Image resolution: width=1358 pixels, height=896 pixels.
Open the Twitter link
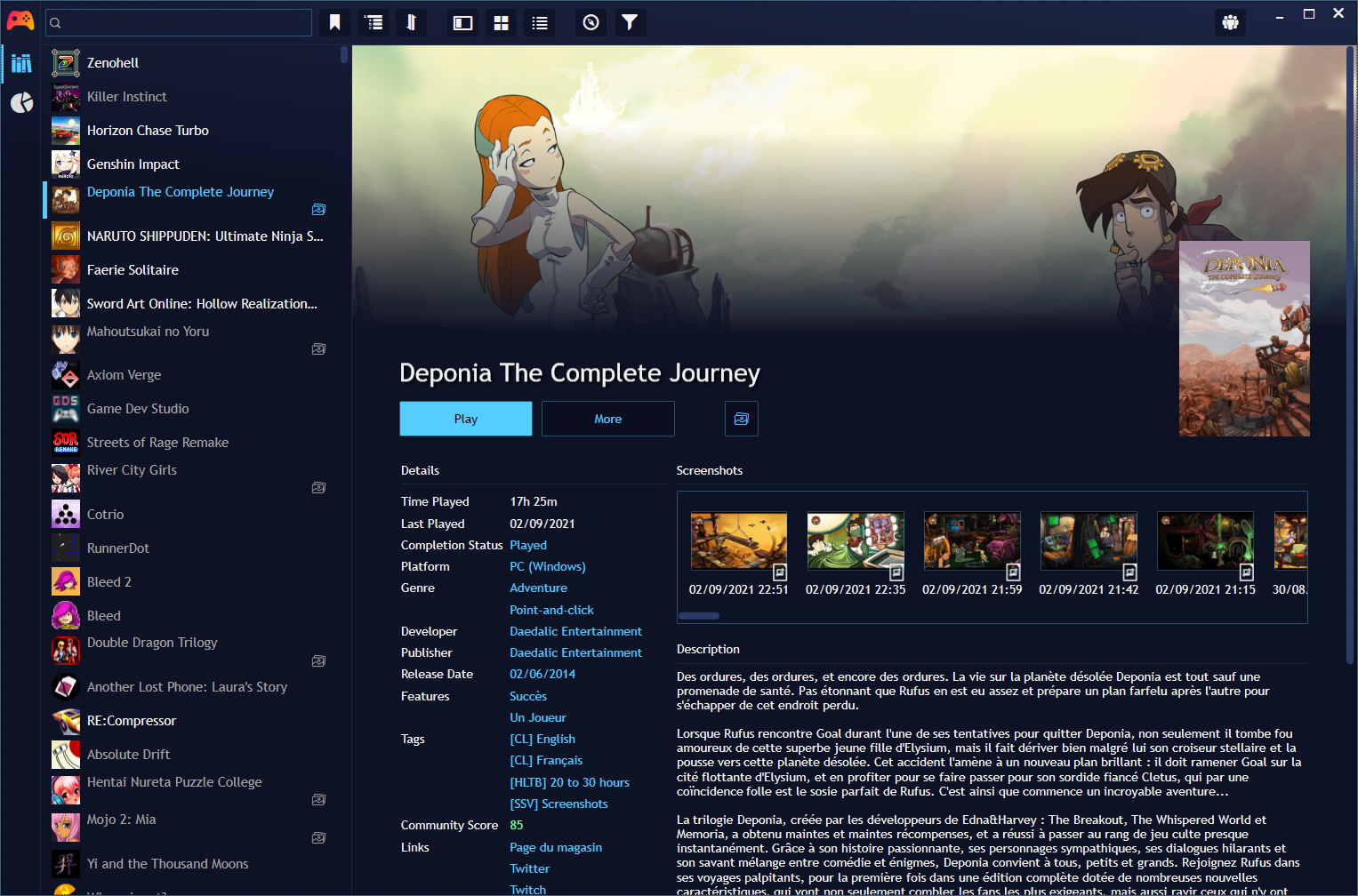coord(529,868)
